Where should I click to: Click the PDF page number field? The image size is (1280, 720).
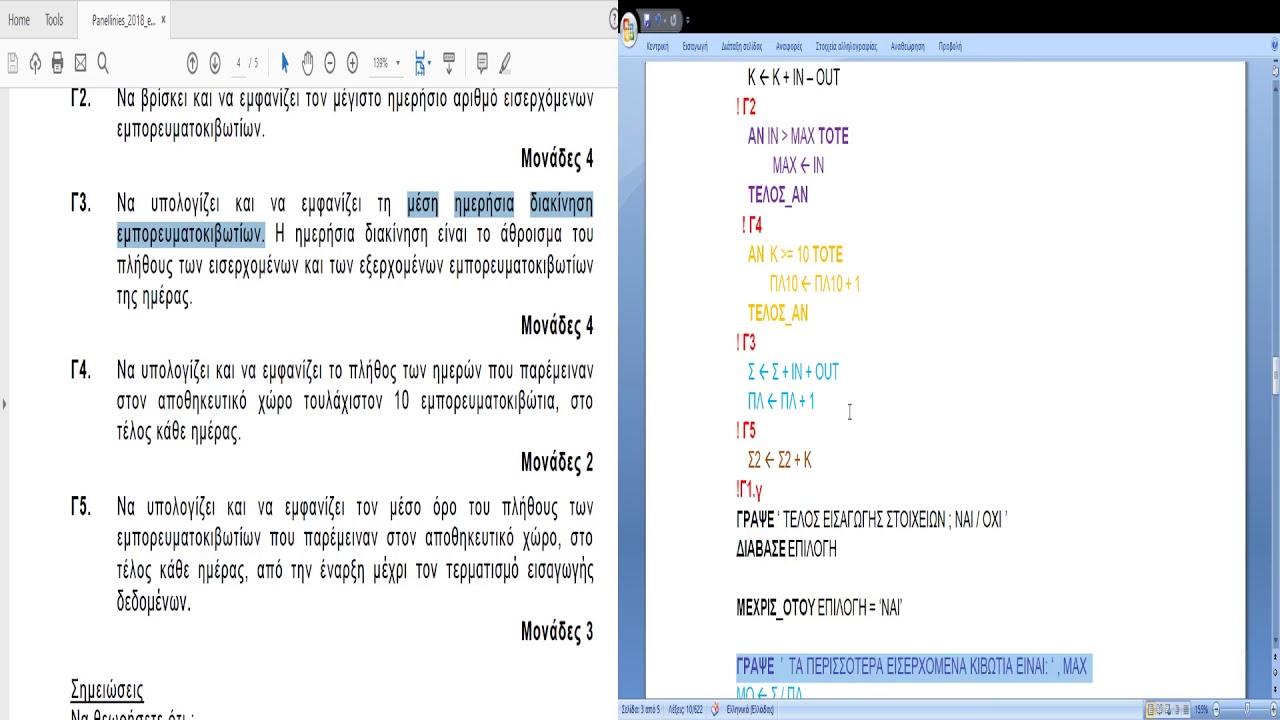tap(238, 64)
